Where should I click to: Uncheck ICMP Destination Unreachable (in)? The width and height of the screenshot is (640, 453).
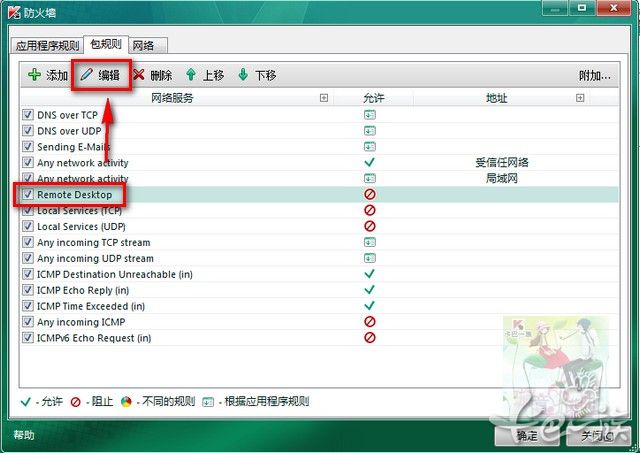[x=28, y=274]
